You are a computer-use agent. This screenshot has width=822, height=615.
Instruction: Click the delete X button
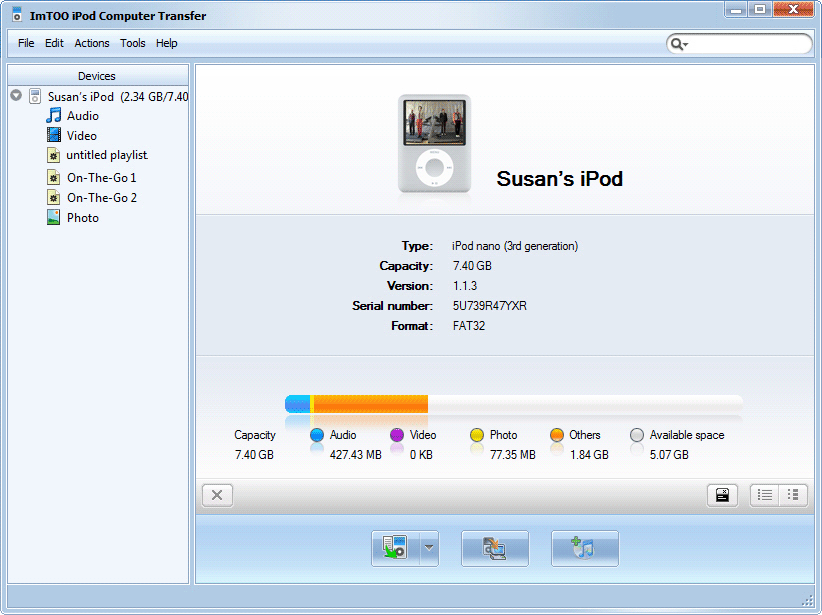click(x=217, y=495)
